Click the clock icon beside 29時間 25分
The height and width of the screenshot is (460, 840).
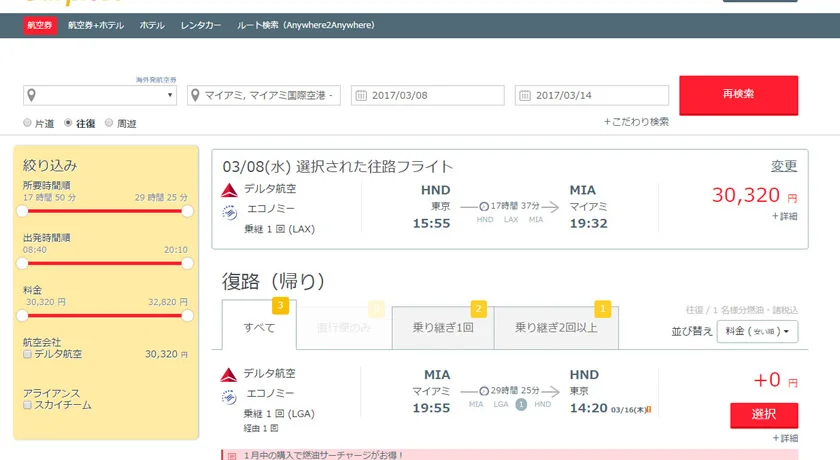click(484, 391)
